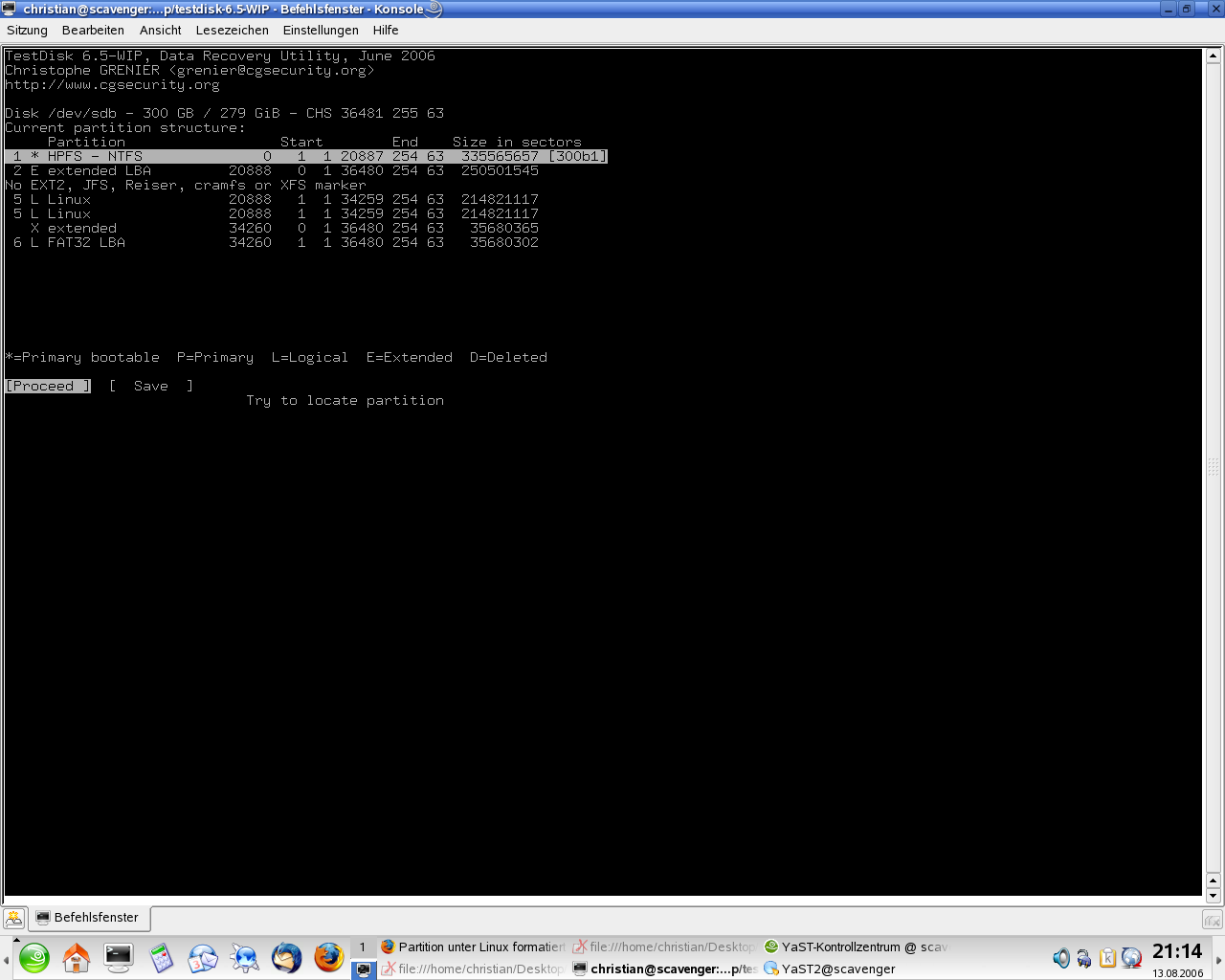The image size is (1225, 980).
Task: Open the home folder icon in panel
Action: (x=77, y=958)
